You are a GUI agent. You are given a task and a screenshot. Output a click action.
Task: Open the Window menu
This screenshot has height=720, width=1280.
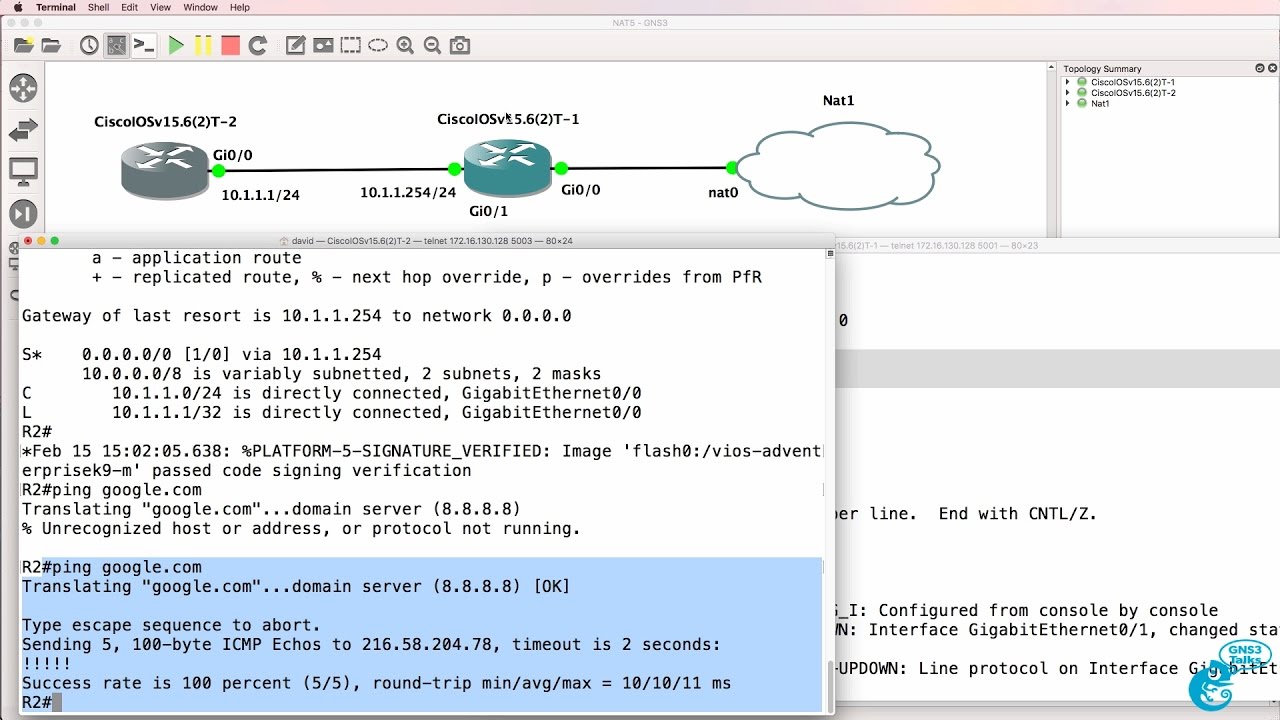click(x=200, y=7)
